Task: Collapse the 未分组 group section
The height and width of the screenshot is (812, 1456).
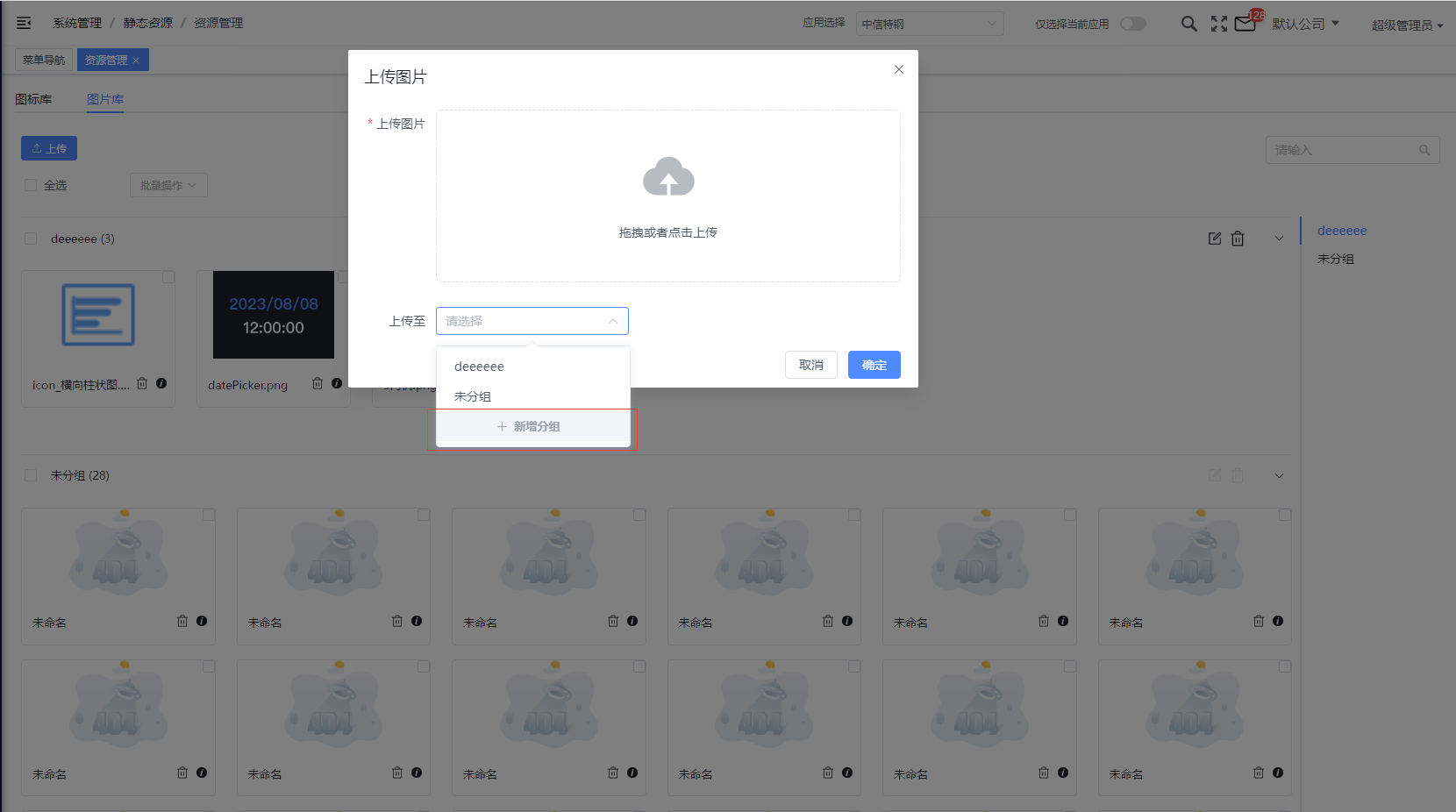Action: coord(1279,475)
